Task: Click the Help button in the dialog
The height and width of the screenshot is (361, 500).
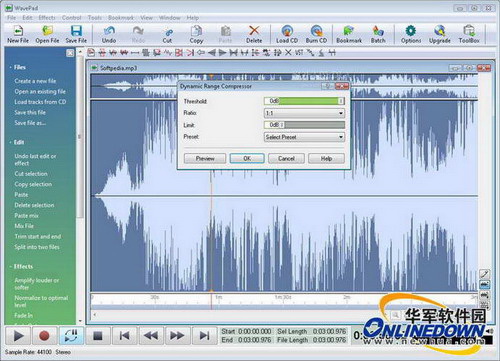Action: (326, 158)
